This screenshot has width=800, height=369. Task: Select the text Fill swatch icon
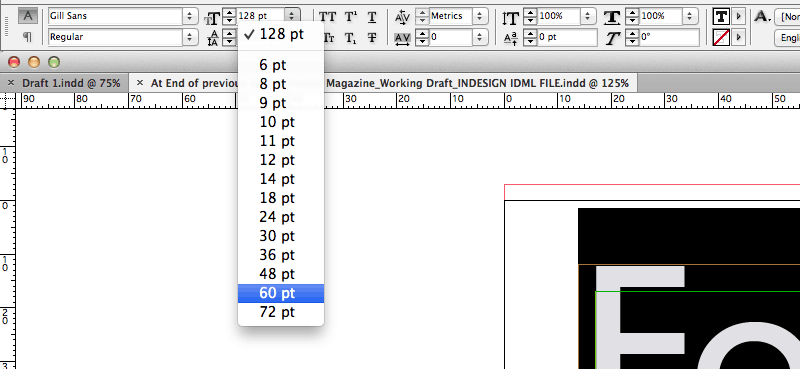(721, 16)
